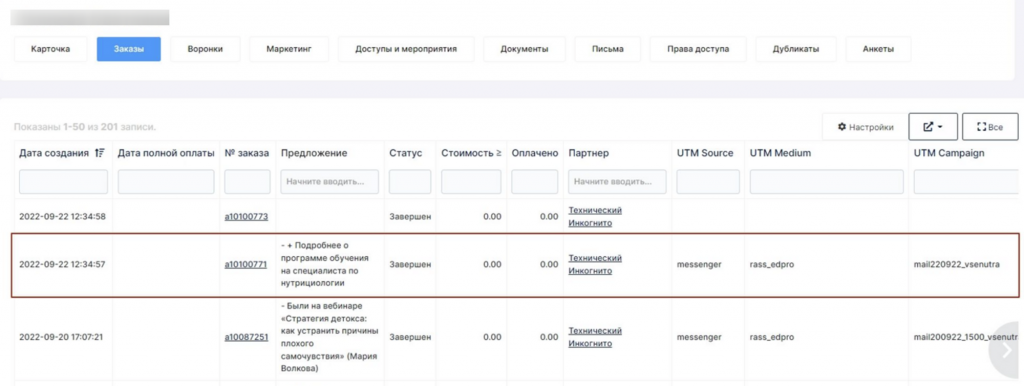Select the Заказы tab
The width and height of the screenshot is (1024, 386).
click(x=129, y=49)
